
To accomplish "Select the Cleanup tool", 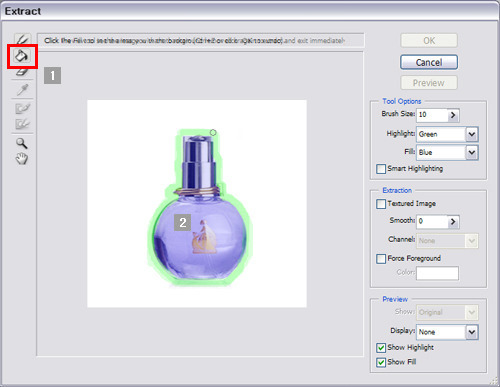I will pyautogui.click(x=22, y=108).
